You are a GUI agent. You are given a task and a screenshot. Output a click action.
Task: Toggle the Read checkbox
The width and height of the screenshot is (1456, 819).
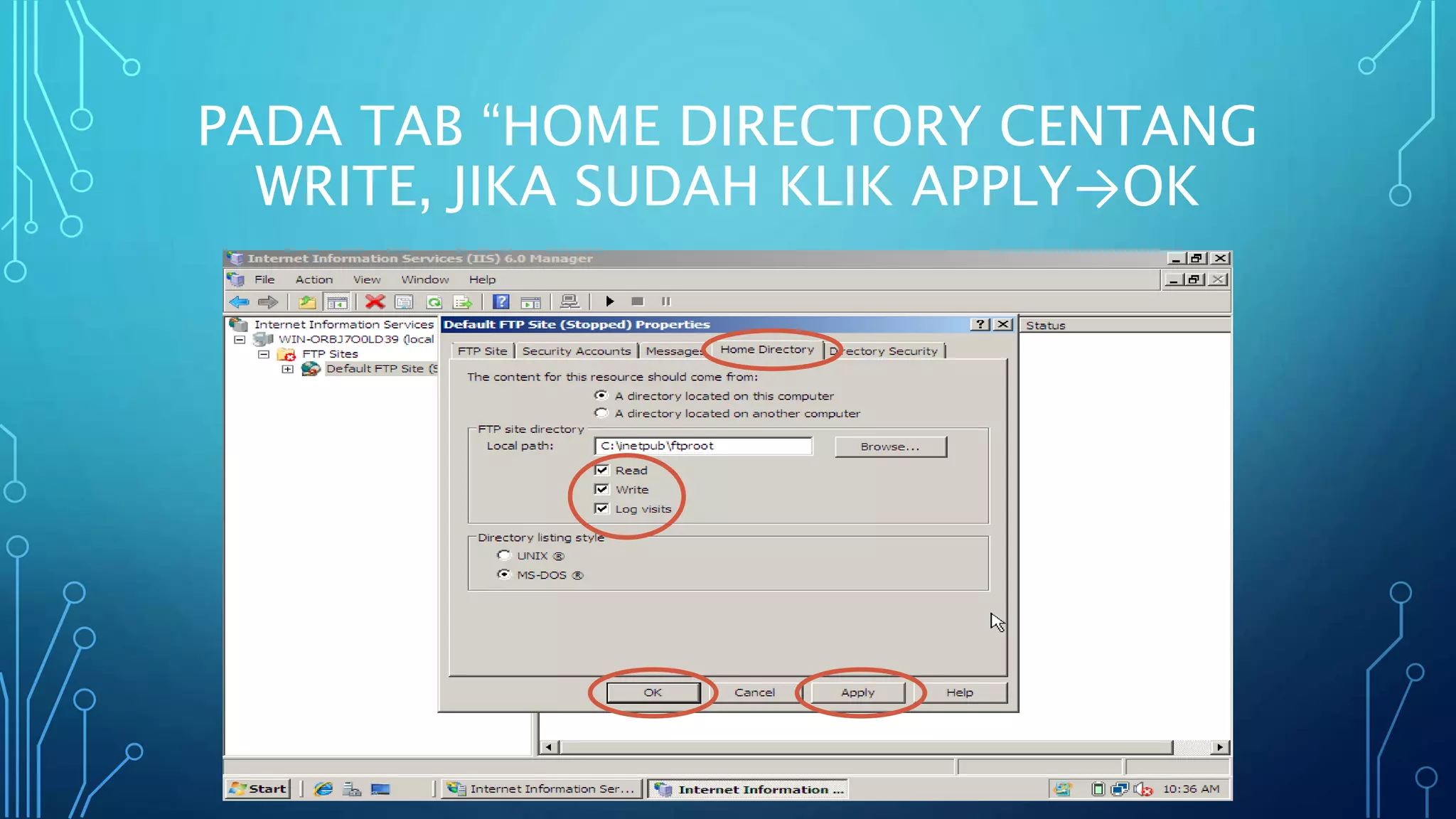(x=601, y=470)
